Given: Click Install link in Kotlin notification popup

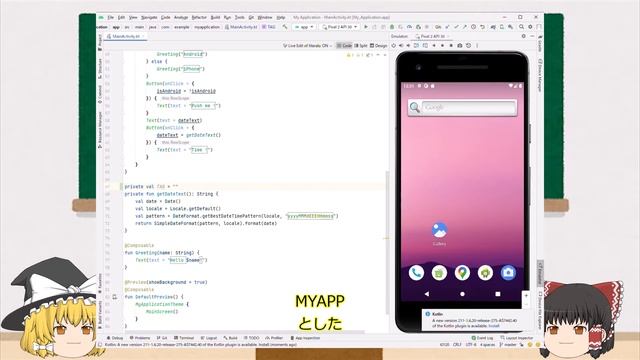Looking at the screenshot, I should [494, 326].
